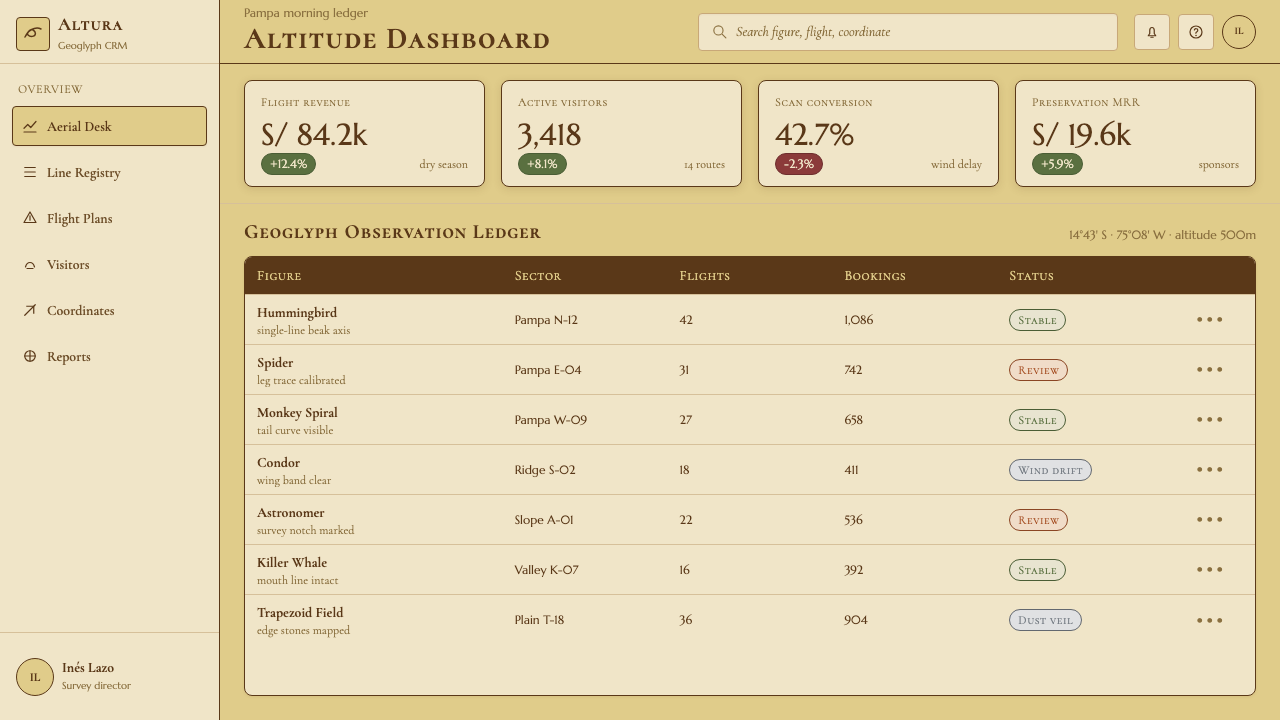Click Review status of Astronomer
The height and width of the screenshot is (720, 1280).
click(1038, 520)
